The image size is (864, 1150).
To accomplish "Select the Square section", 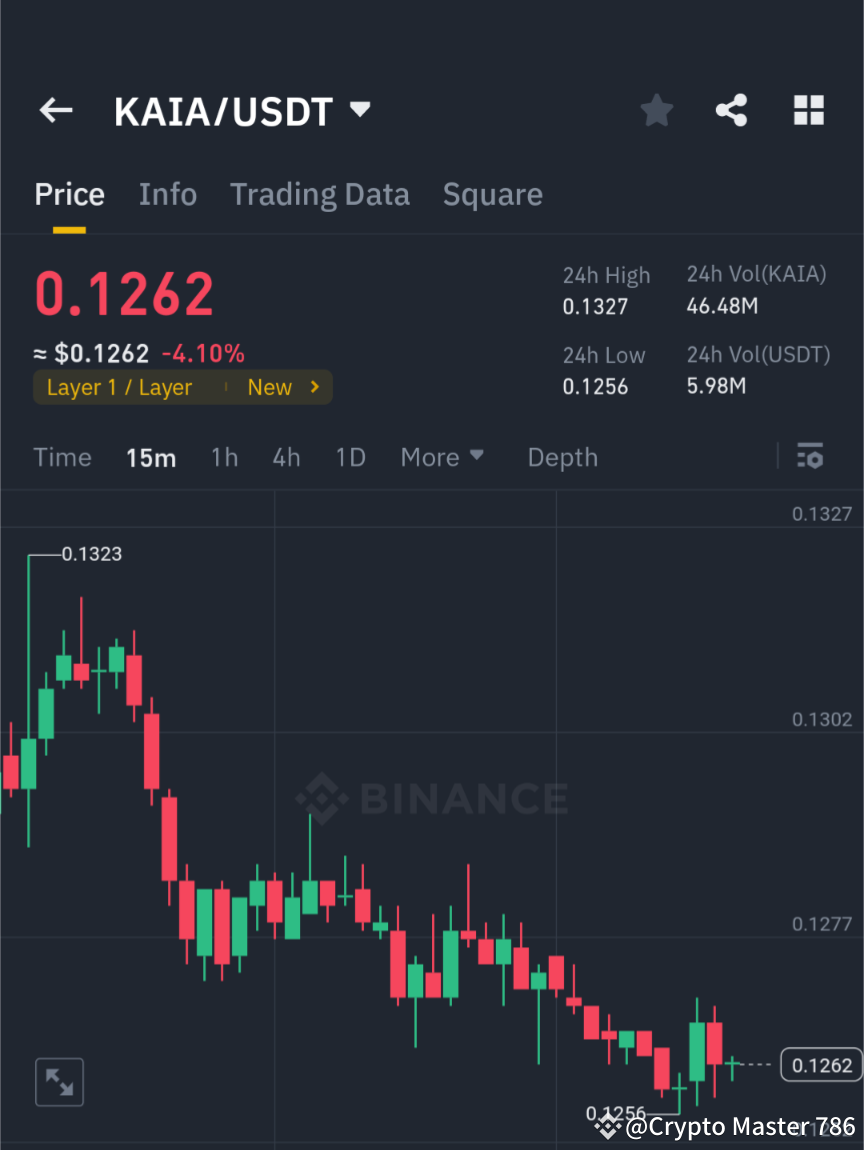I will coord(492,194).
